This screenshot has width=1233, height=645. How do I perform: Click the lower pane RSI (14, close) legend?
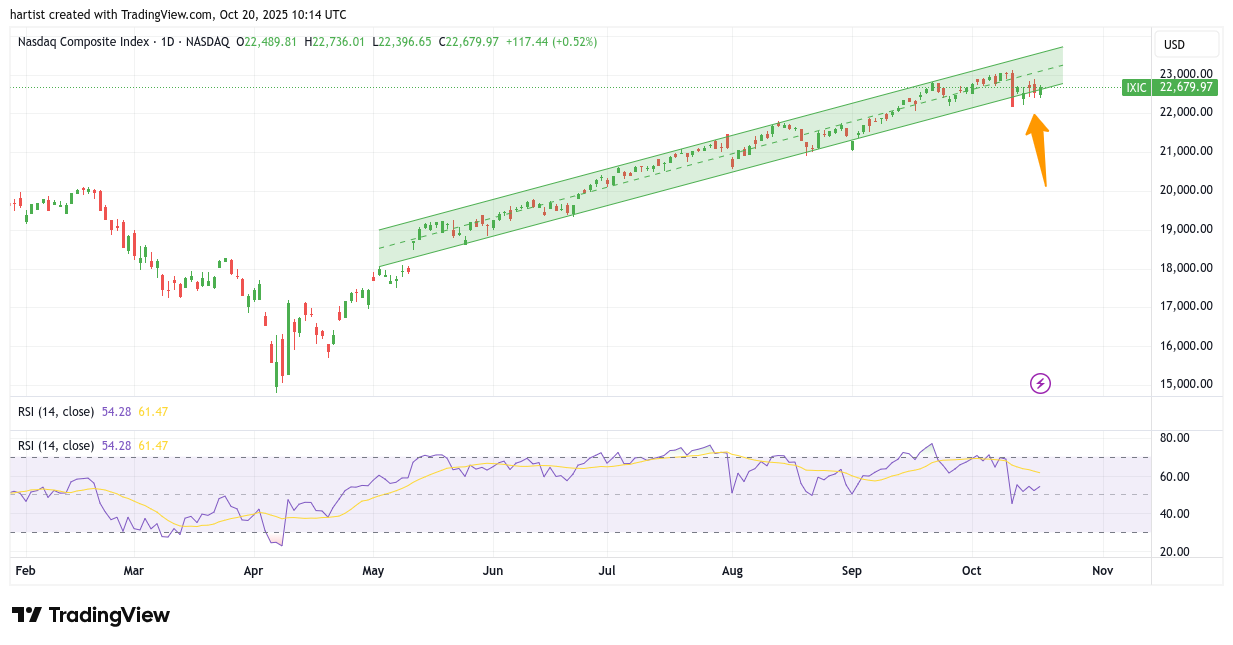(56, 445)
